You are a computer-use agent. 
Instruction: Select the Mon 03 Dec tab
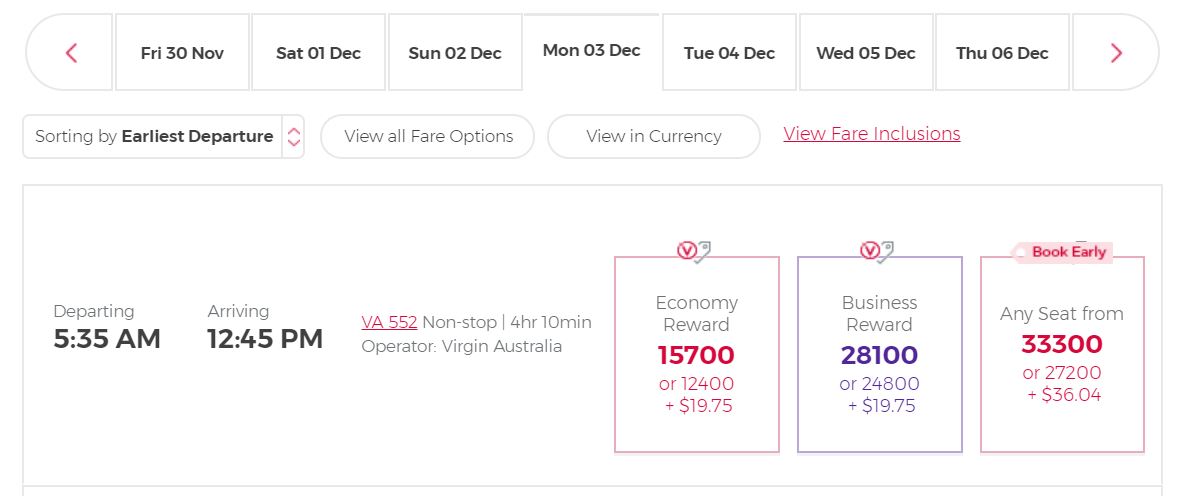[x=592, y=50]
